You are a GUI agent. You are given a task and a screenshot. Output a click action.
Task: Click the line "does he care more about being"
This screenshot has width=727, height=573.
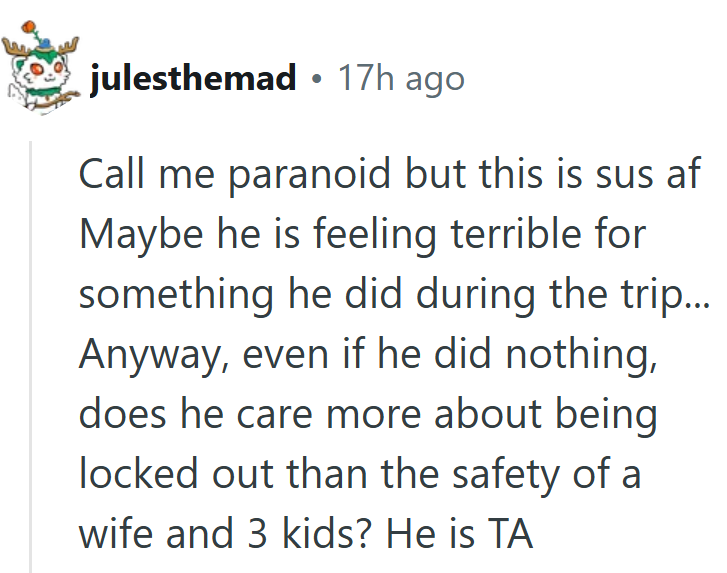pyautogui.click(x=367, y=416)
